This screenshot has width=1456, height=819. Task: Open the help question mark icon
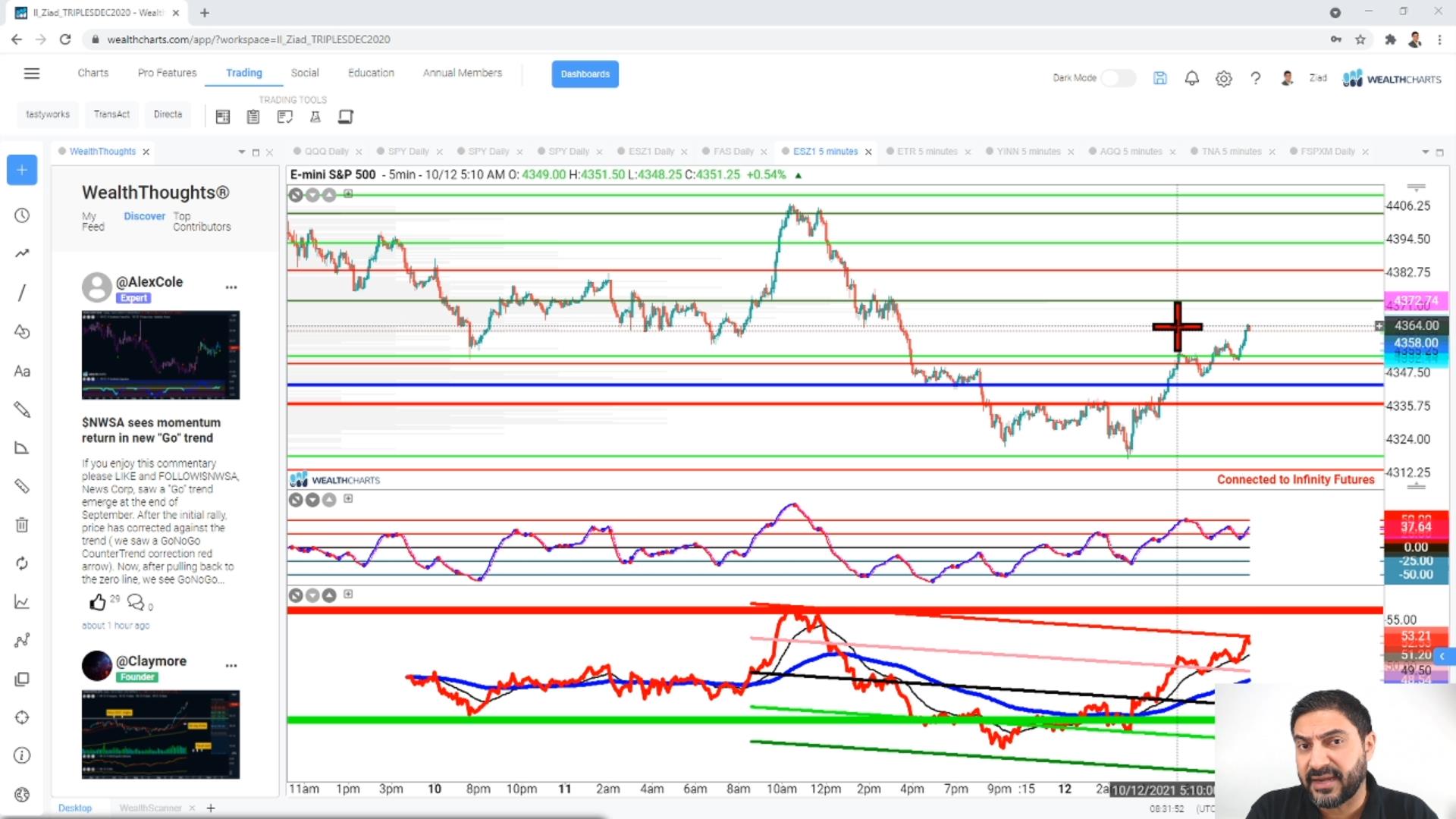coord(1256,78)
